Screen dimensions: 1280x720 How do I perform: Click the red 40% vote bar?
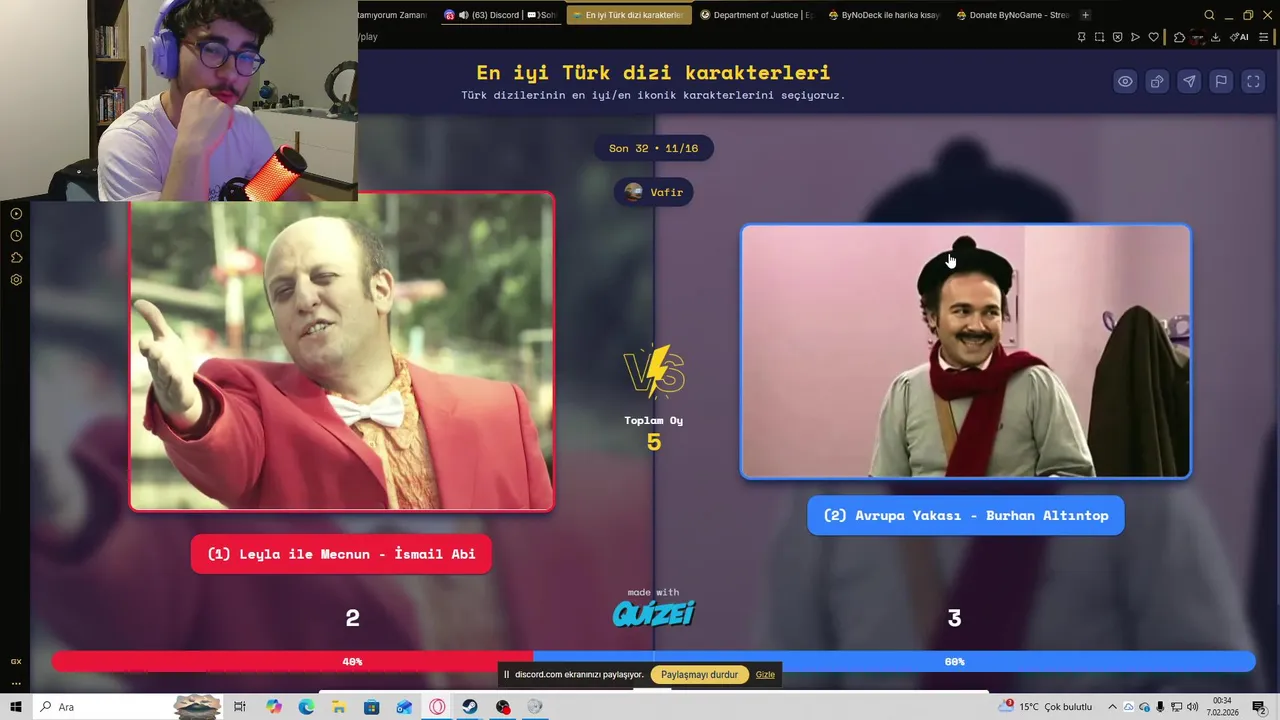tap(292, 661)
